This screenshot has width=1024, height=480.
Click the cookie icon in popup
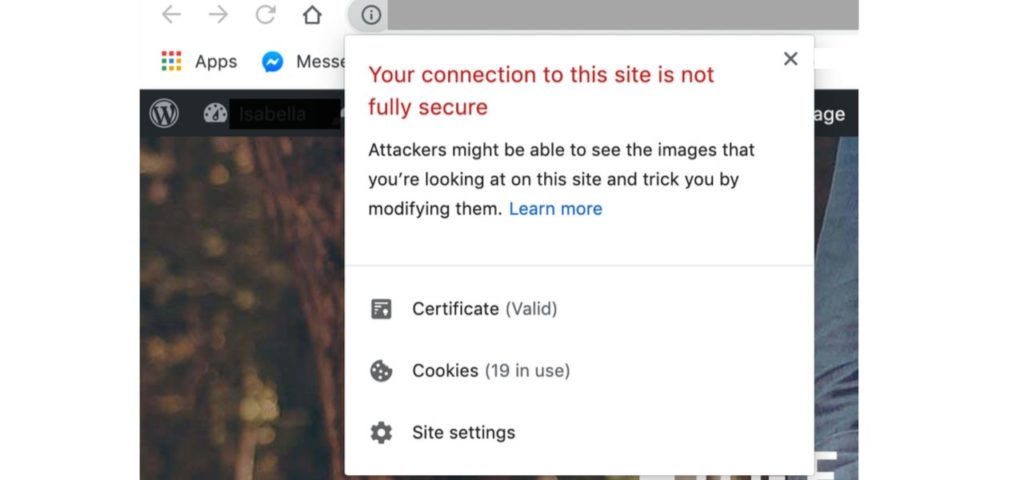(381, 371)
